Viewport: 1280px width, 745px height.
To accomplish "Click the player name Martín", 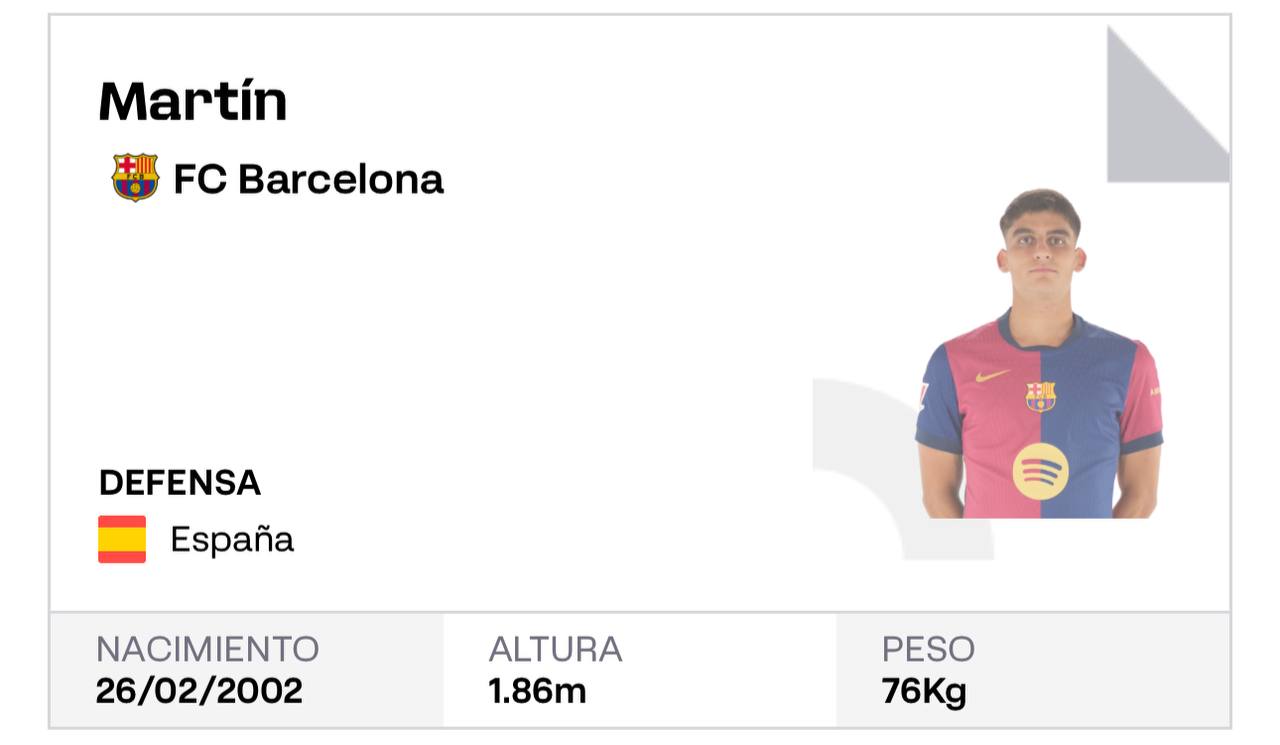I will [193, 100].
